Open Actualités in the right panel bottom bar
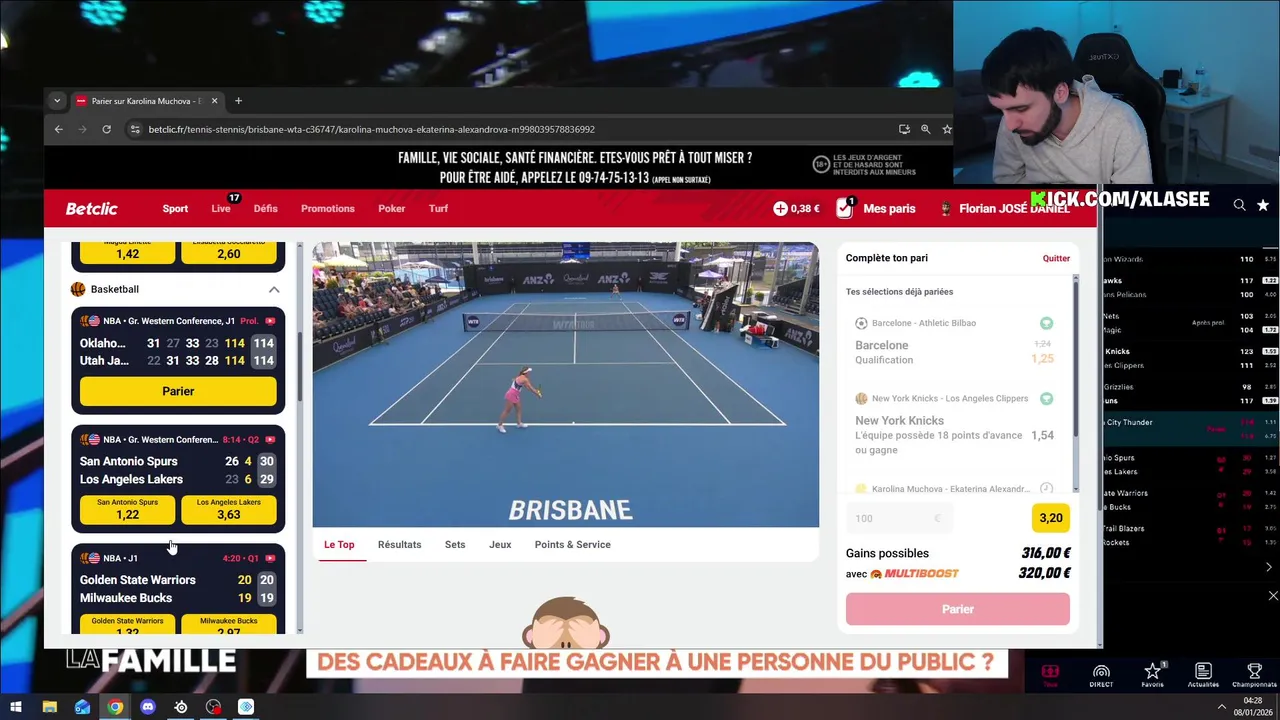 1203,675
